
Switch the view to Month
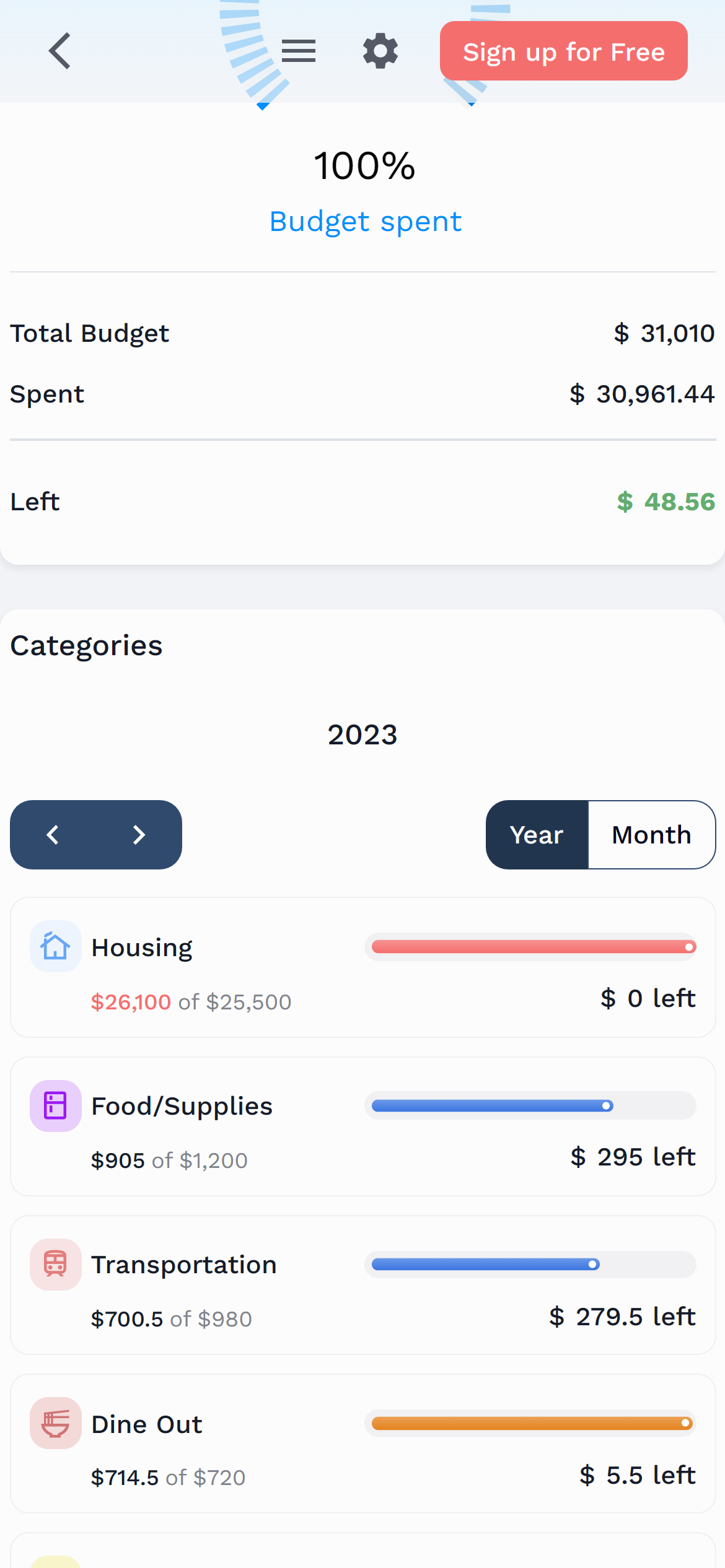[x=651, y=835]
